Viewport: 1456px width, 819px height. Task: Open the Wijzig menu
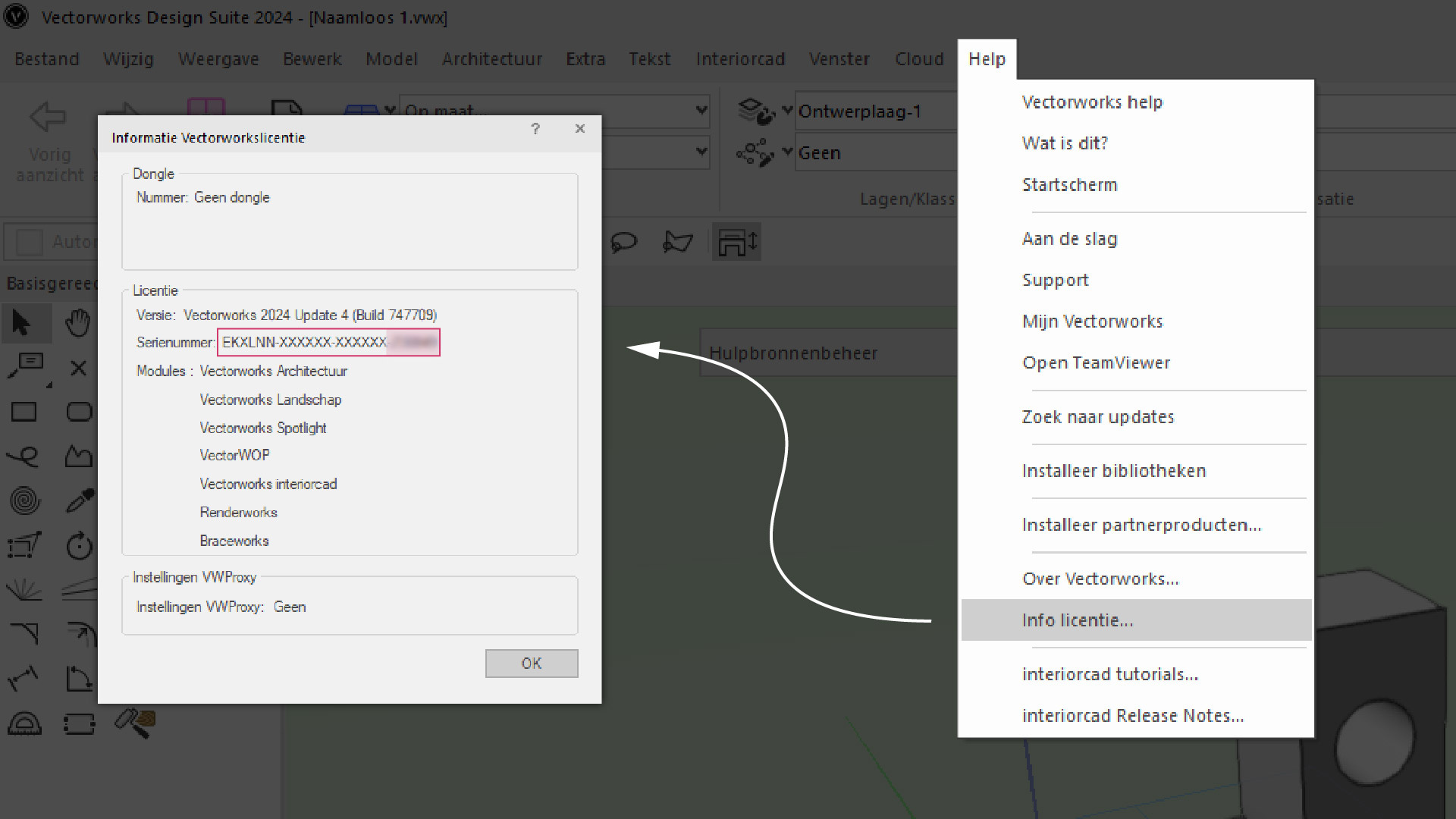pos(128,59)
